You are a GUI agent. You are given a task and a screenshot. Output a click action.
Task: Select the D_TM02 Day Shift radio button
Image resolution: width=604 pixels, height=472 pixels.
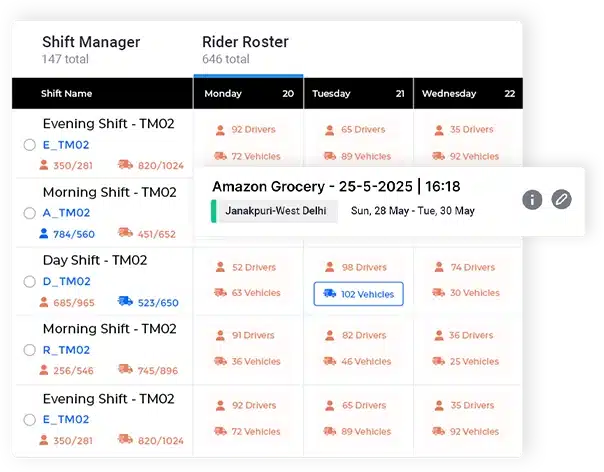(30, 282)
